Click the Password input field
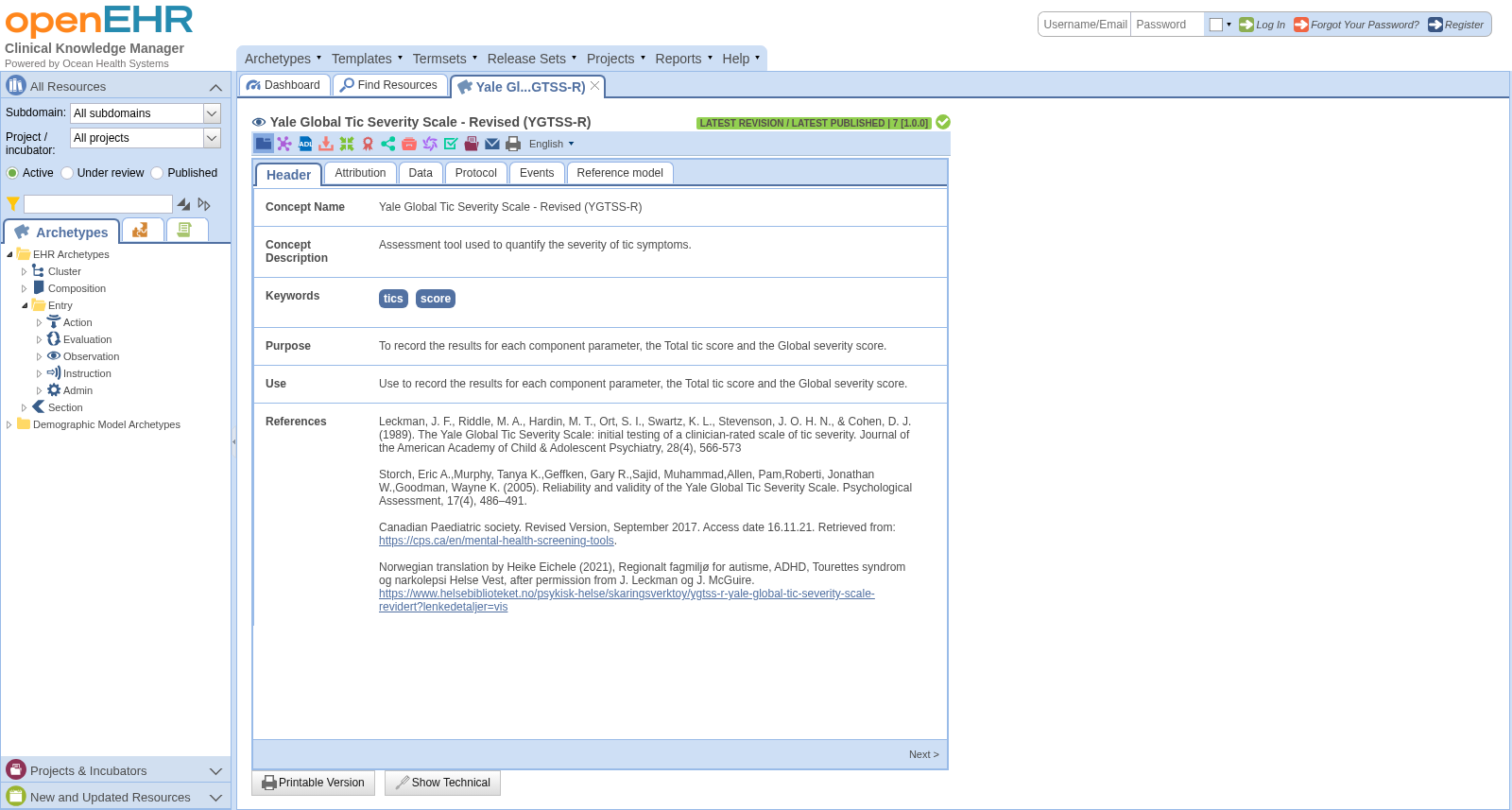Screen dimensions: 1512x810 (x=1168, y=25)
